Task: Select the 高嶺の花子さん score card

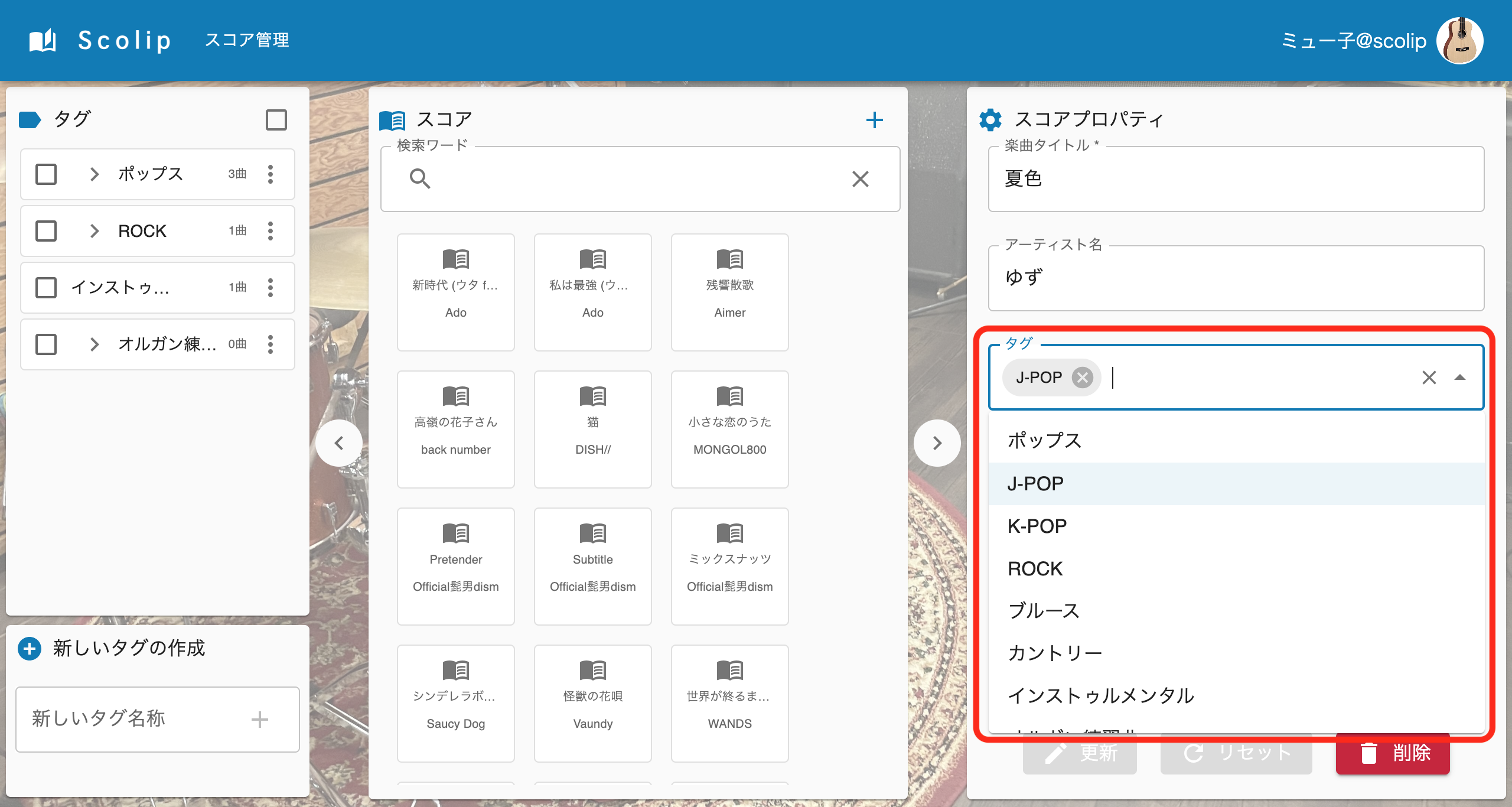Action: click(x=455, y=429)
